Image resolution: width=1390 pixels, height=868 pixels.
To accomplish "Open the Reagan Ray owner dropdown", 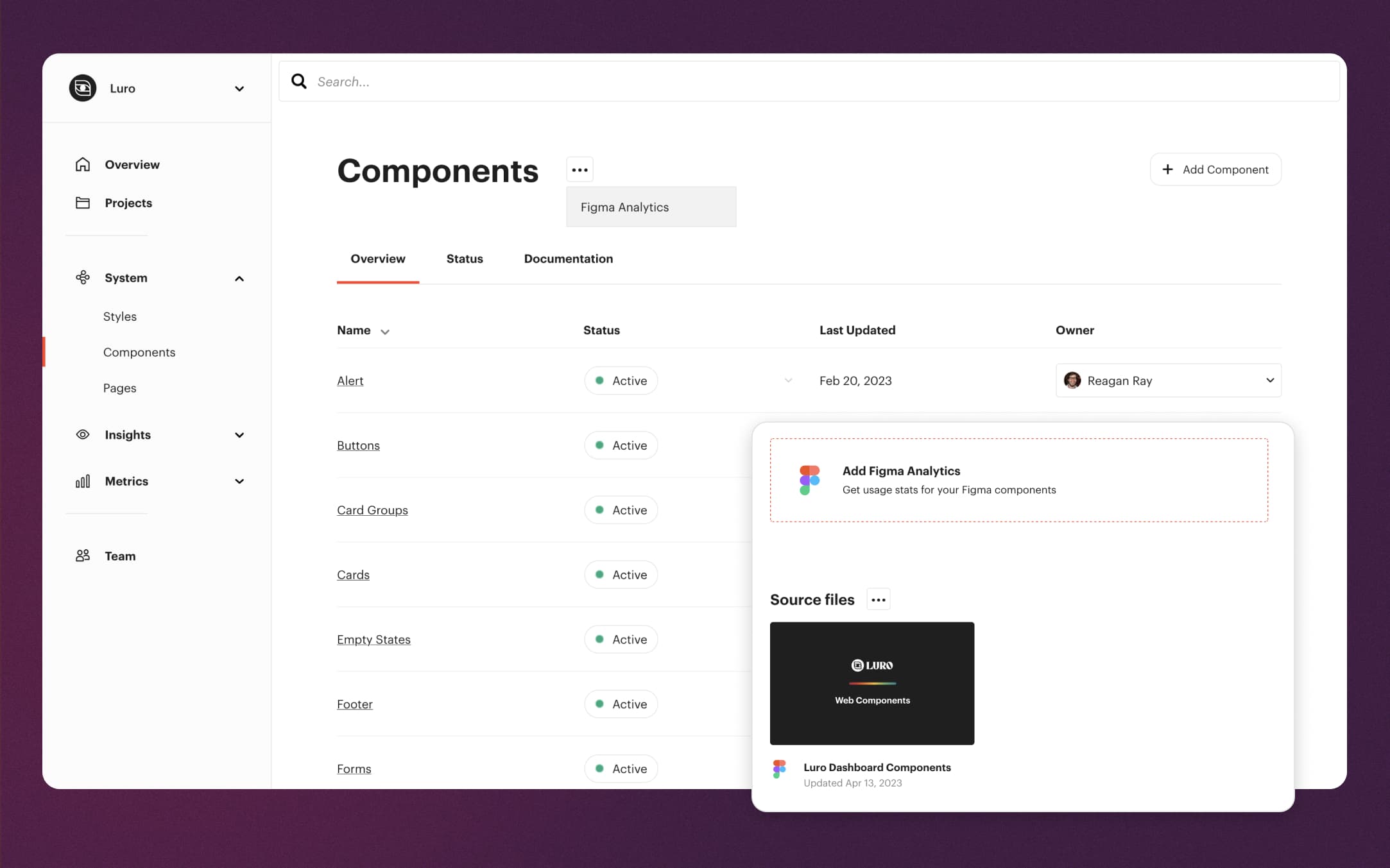I will click(x=1168, y=380).
